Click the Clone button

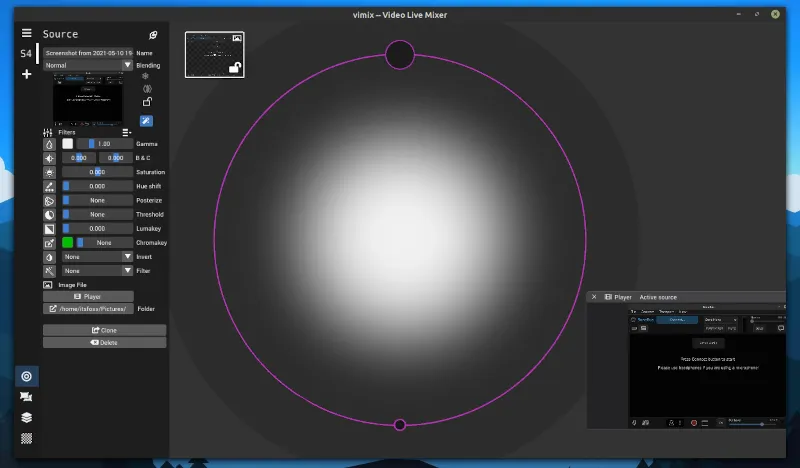pyautogui.click(x=105, y=330)
